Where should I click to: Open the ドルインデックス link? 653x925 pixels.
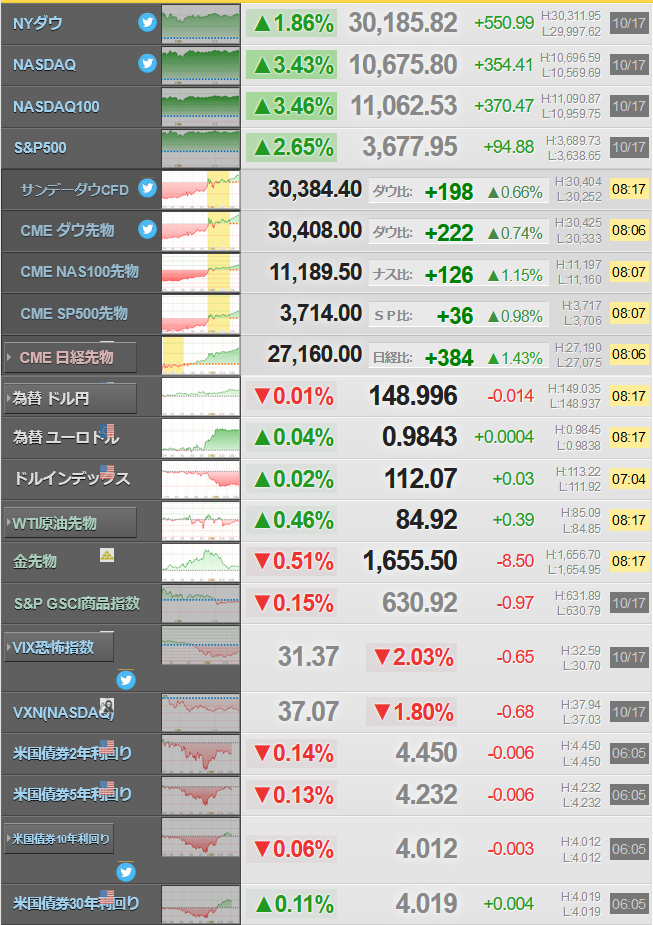tap(72, 478)
